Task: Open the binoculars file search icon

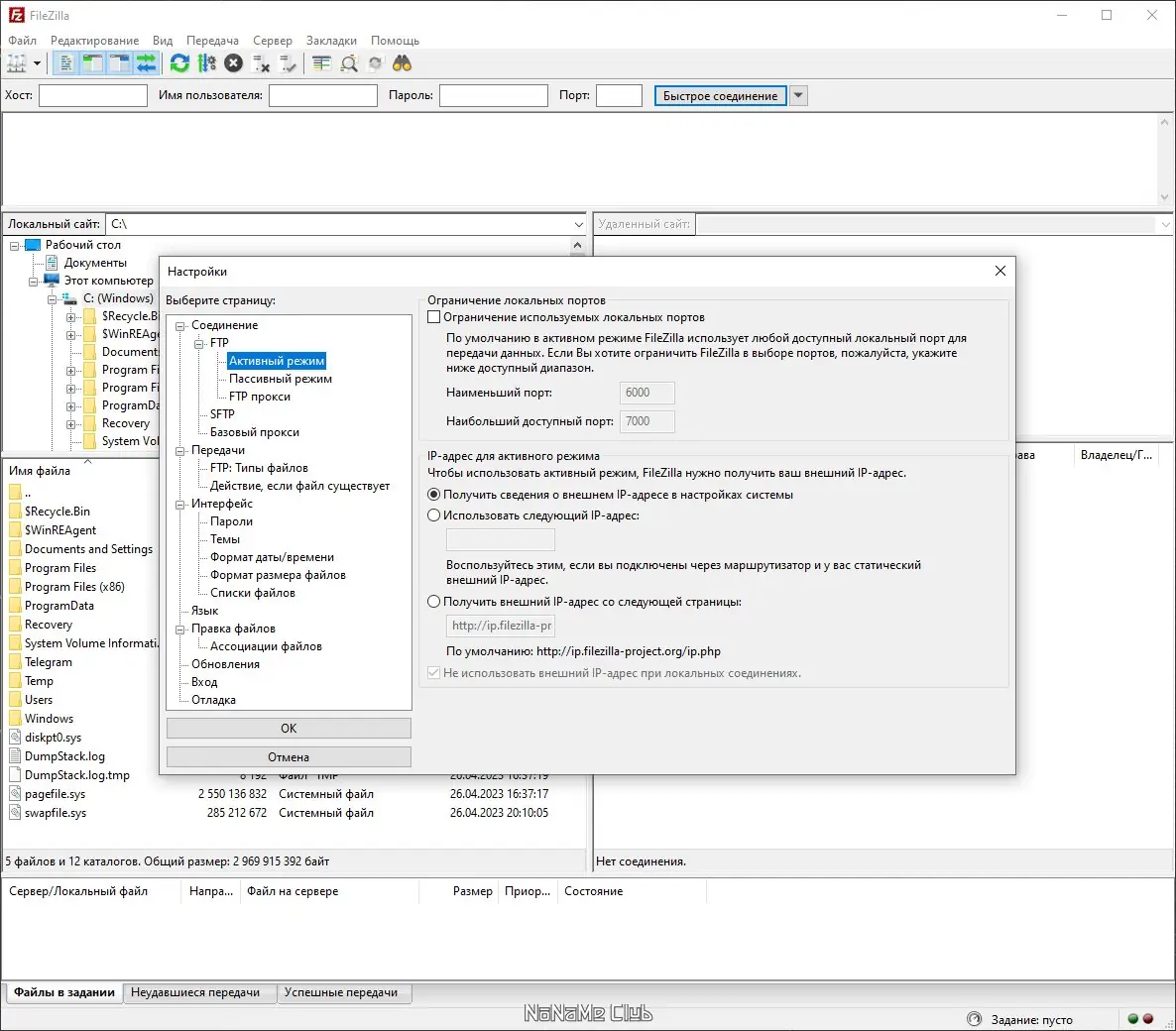Action: click(x=402, y=63)
